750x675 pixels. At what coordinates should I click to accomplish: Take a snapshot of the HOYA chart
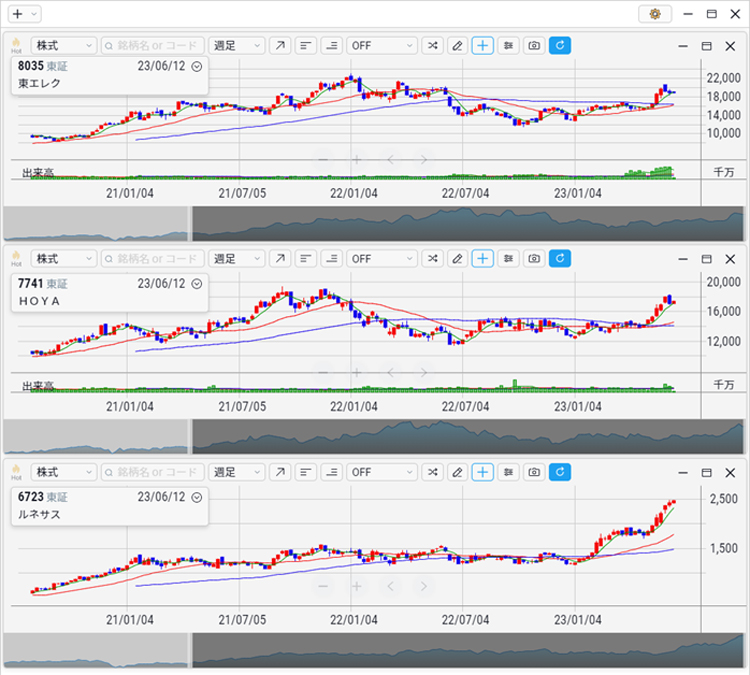(534, 259)
